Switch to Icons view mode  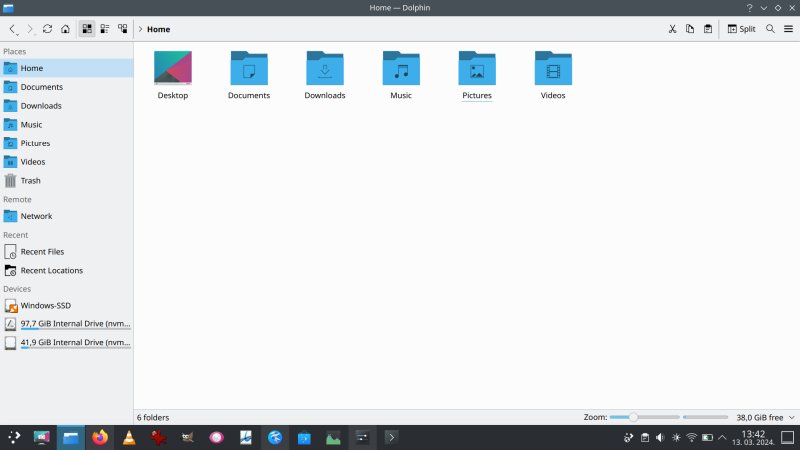pos(87,29)
